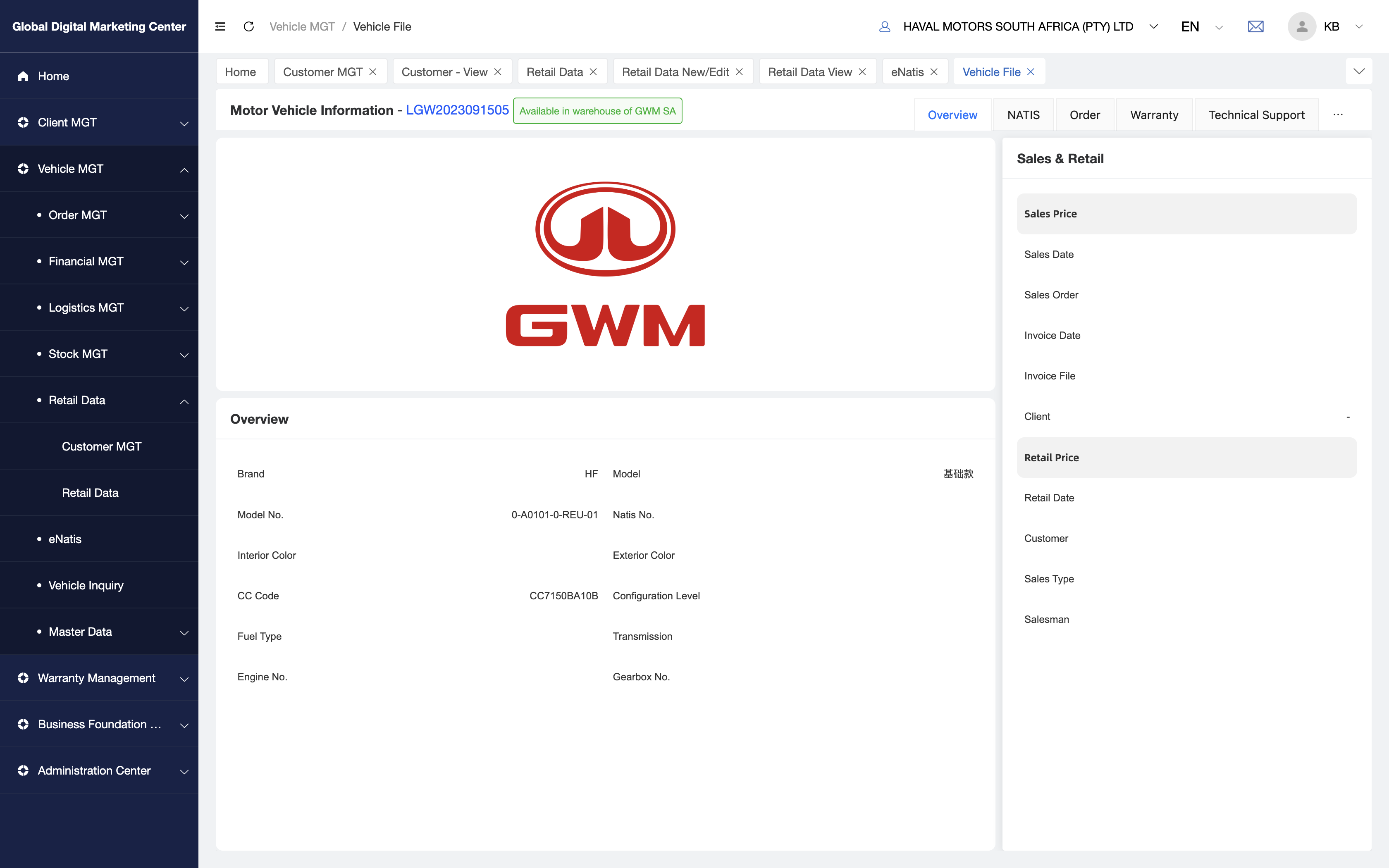Click the 0-A0101-0-REU-01 model number
This screenshot has width=1389, height=868.
coord(554,515)
